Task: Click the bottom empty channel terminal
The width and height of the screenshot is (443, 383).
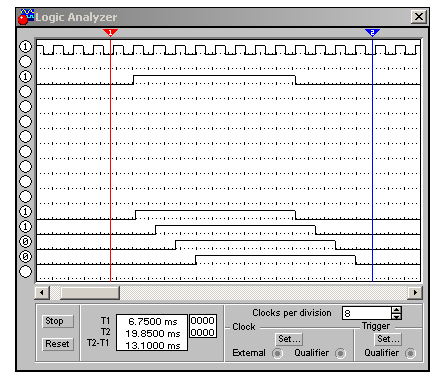Action: 26,271
